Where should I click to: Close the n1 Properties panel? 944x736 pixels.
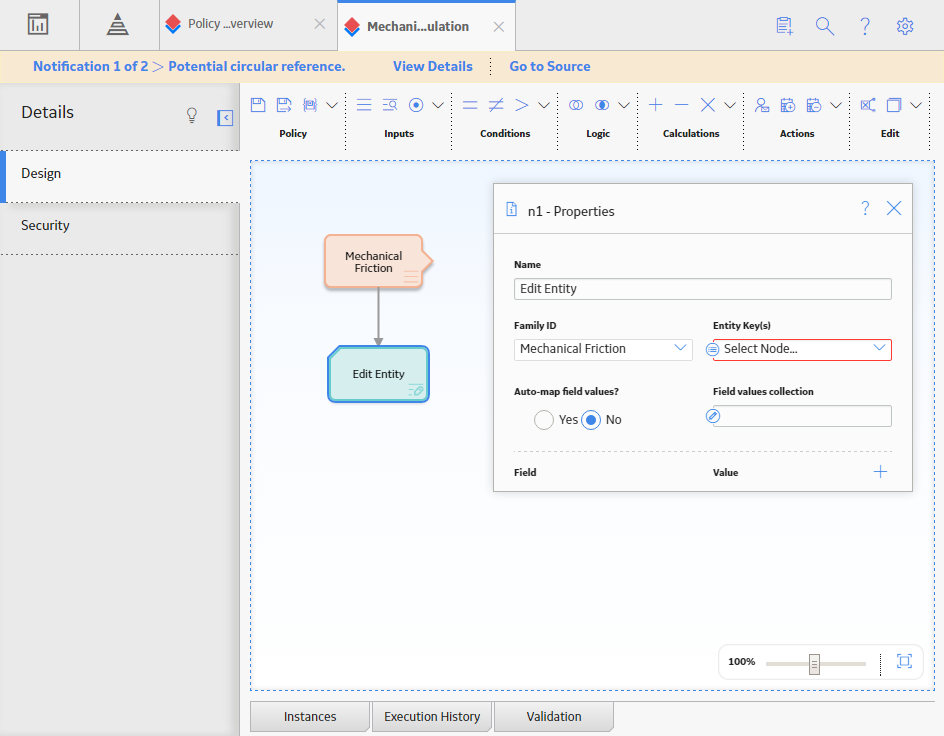[894, 208]
